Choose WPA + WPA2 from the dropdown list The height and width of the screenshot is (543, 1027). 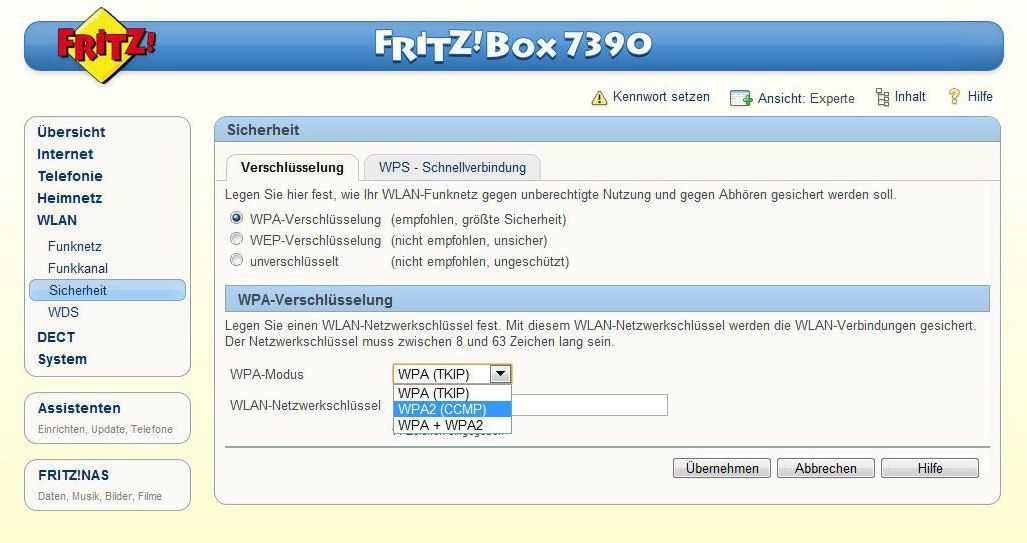pos(452,424)
